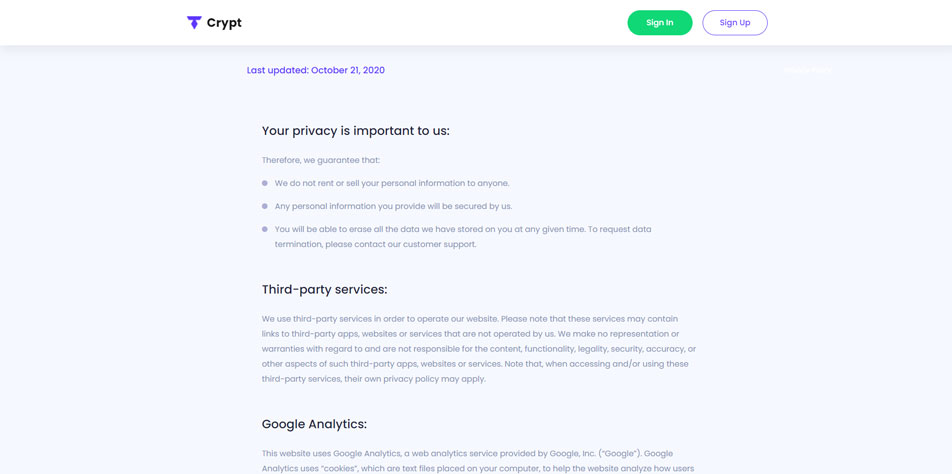Click the Last updated October 21, 2020 text
This screenshot has width=952, height=474.
tap(315, 70)
